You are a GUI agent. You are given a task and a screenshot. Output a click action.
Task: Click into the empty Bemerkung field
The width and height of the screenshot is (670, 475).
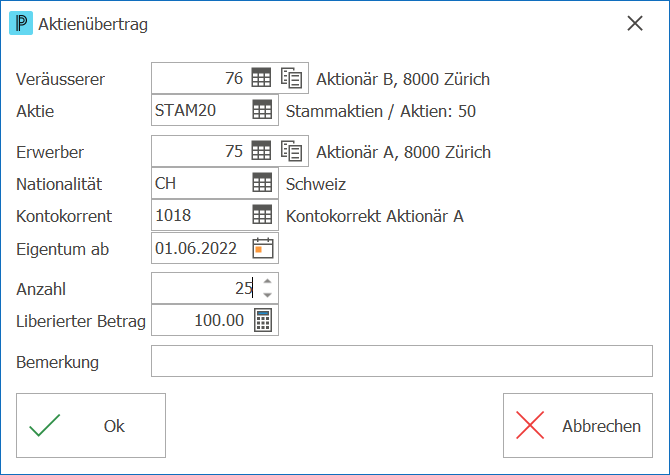[x=402, y=361]
